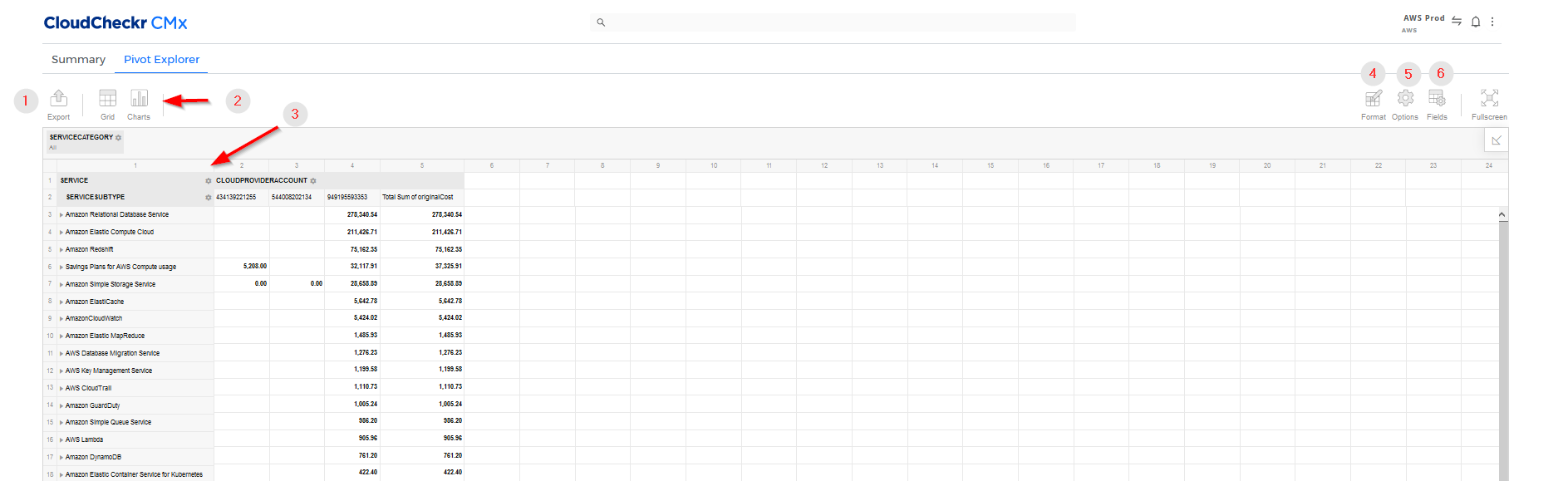Expand AWS CloudTrail row
The width and height of the screenshot is (1568, 481).
point(61,388)
